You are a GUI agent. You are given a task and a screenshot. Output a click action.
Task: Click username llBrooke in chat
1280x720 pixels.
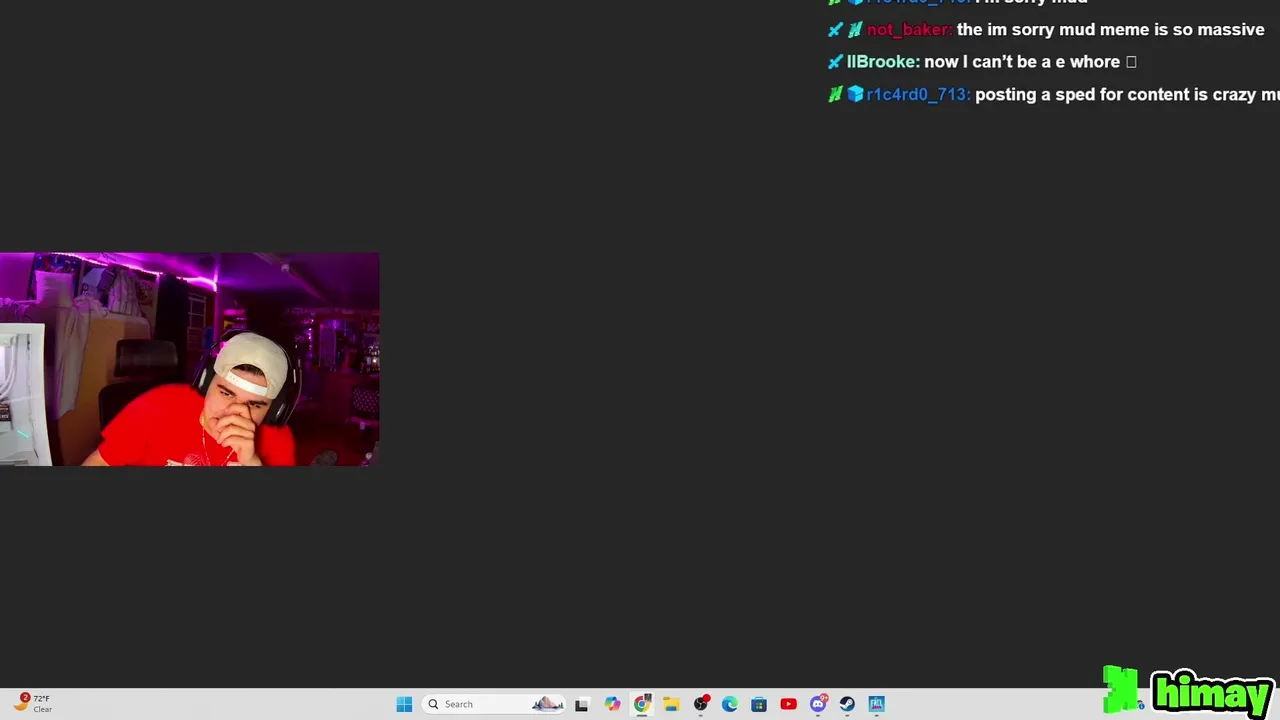pos(882,62)
